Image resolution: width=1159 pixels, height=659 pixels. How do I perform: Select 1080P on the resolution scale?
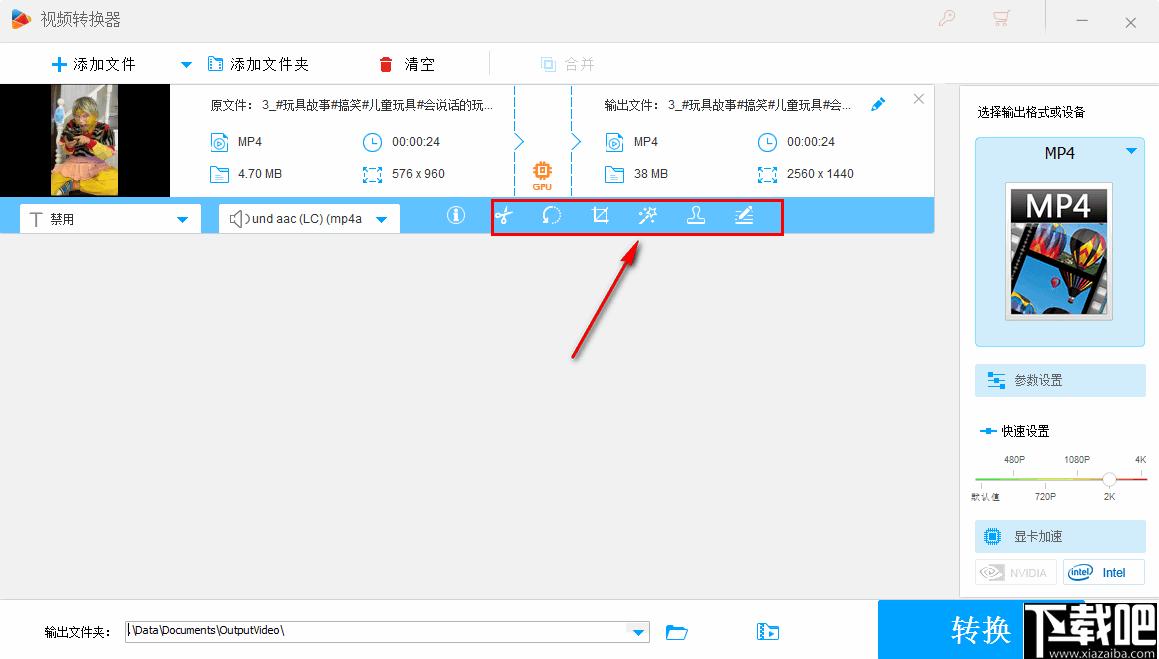click(1077, 460)
